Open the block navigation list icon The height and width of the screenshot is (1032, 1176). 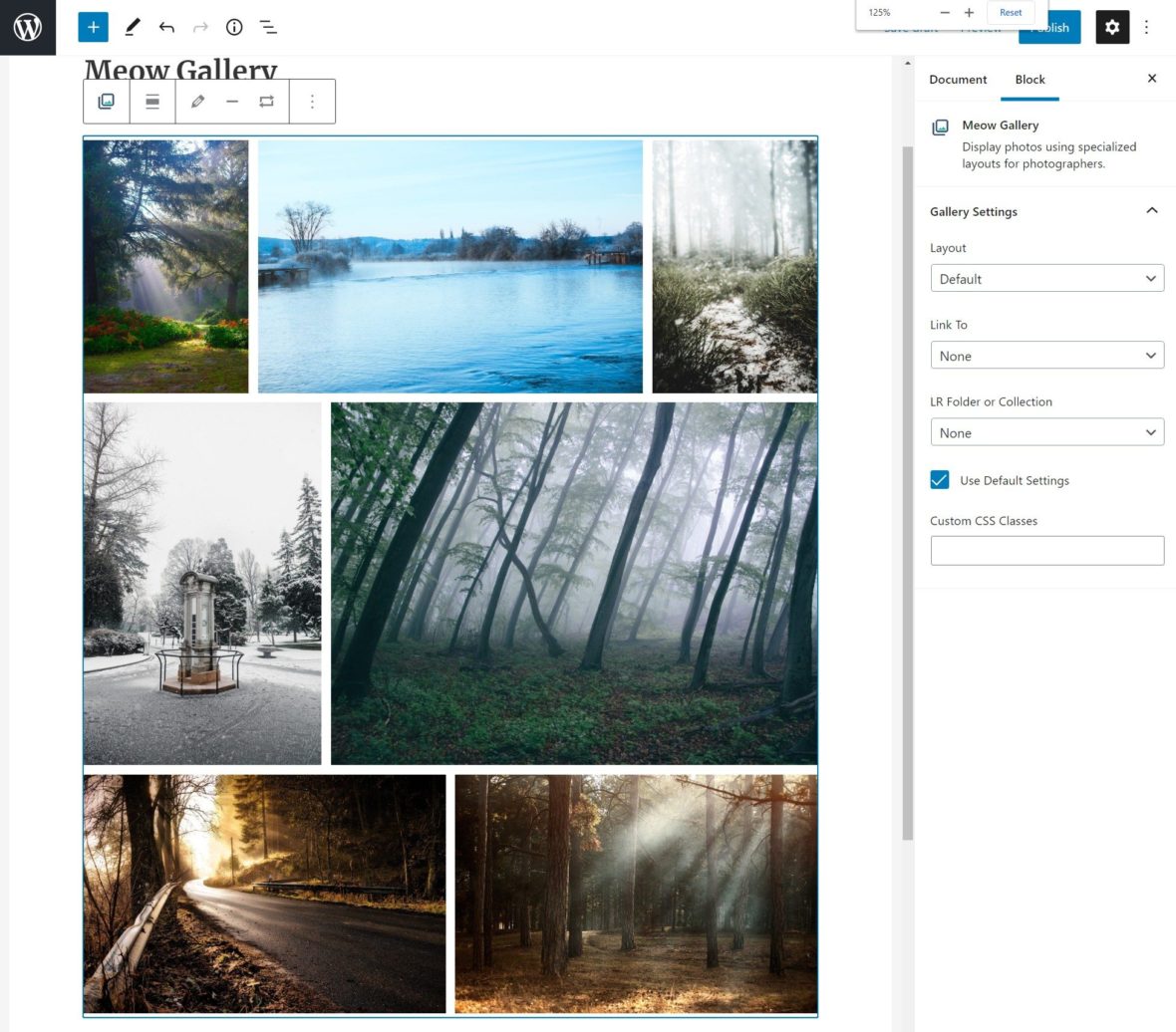click(267, 27)
